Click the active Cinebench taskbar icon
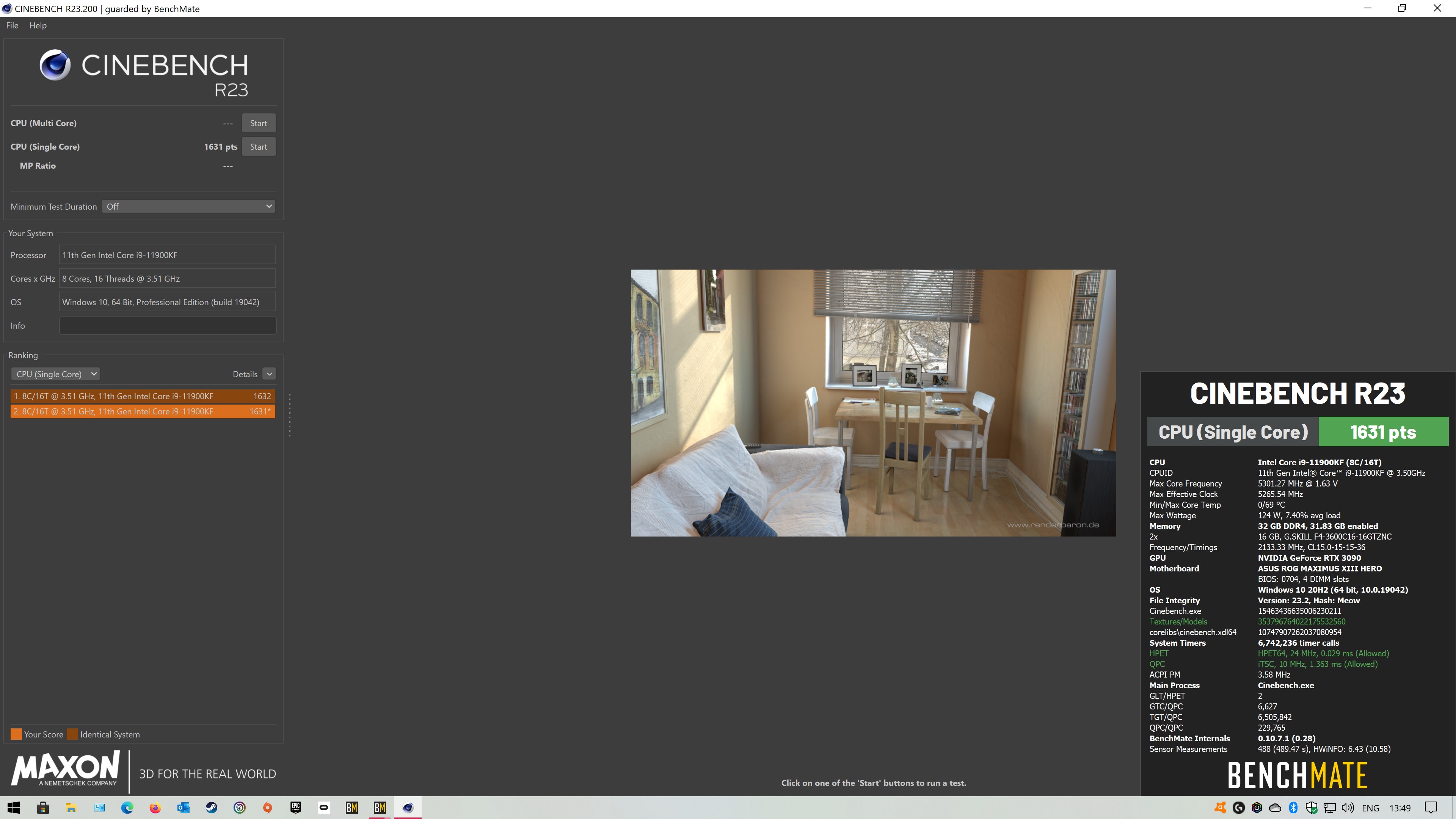Image resolution: width=1456 pixels, height=819 pixels. tap(408, 808)
